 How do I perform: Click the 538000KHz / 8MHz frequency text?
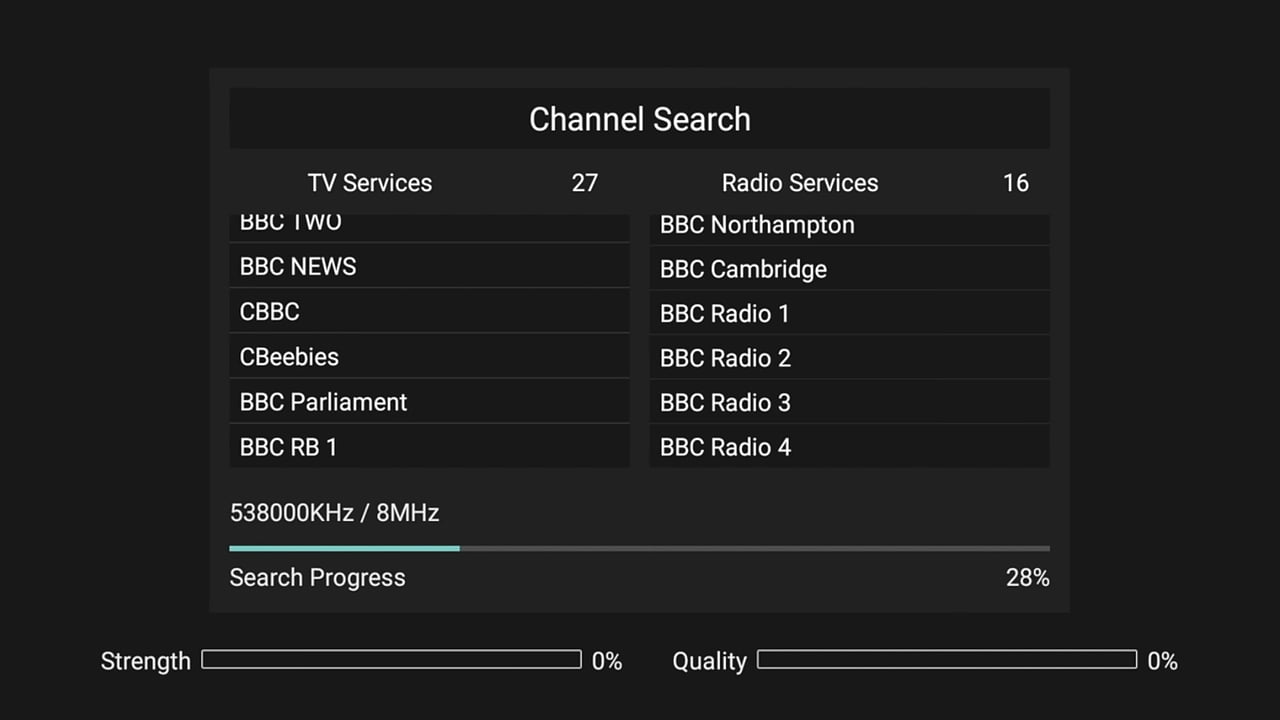(335, 513)
